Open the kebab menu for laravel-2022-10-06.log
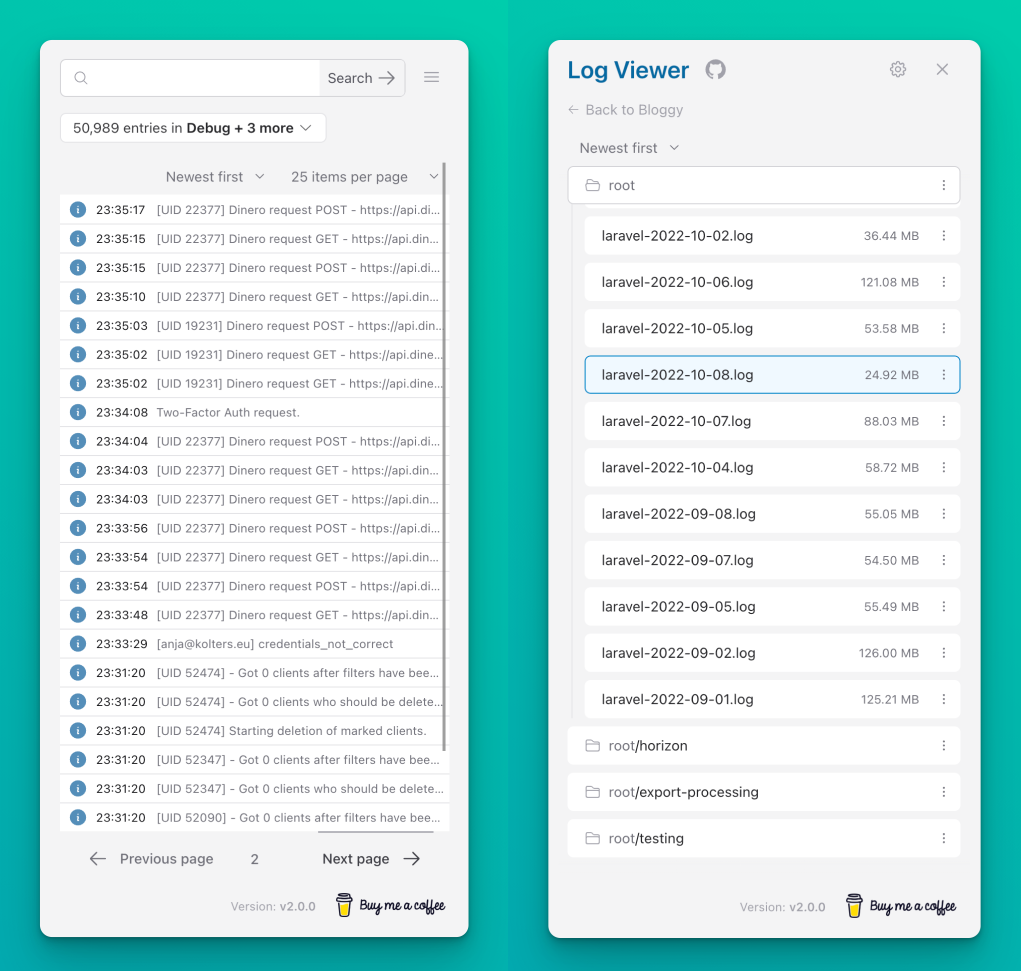Image resolution: width=1021 pixels, height=971 pixels. 943,282
